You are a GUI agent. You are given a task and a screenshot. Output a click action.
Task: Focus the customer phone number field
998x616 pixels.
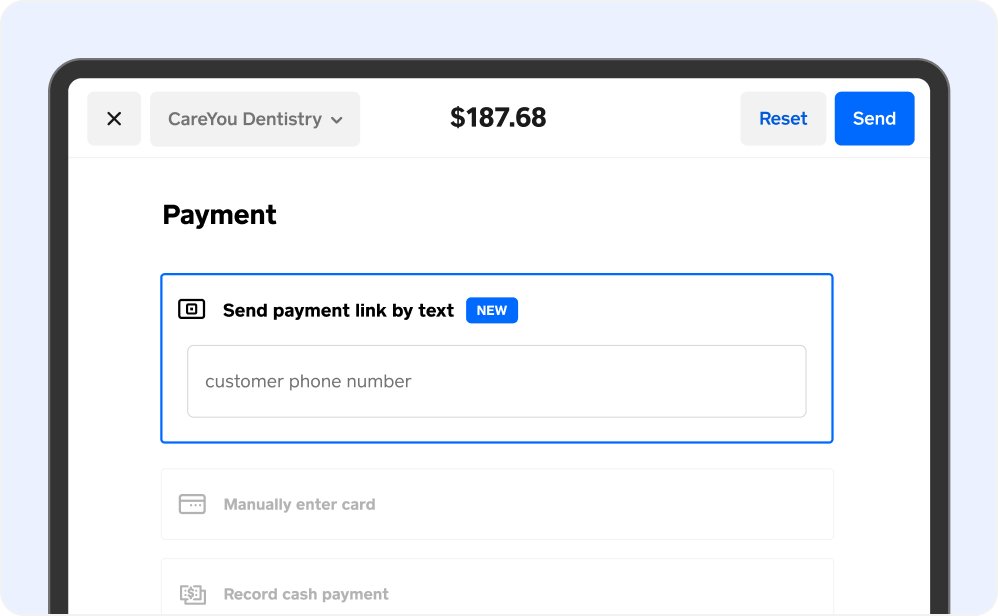tap(496, 381)
